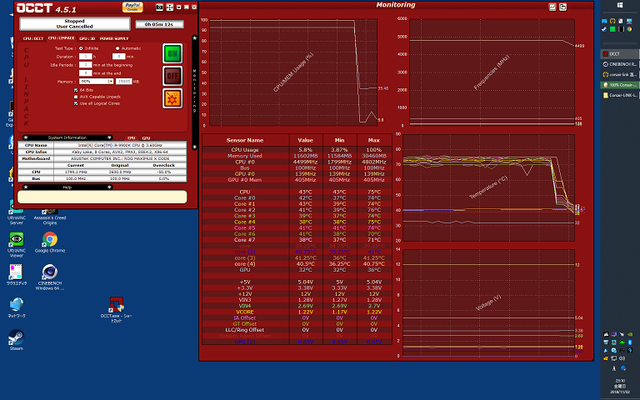
Task: Switch to OCCT taskbar window
Action: [619, 54]
